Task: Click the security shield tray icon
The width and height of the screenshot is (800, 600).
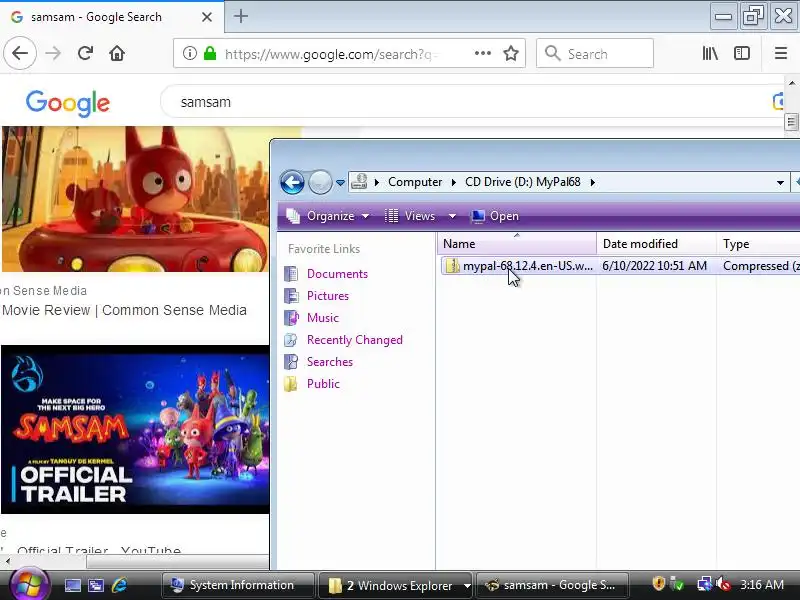Action: tap(659, 583)
